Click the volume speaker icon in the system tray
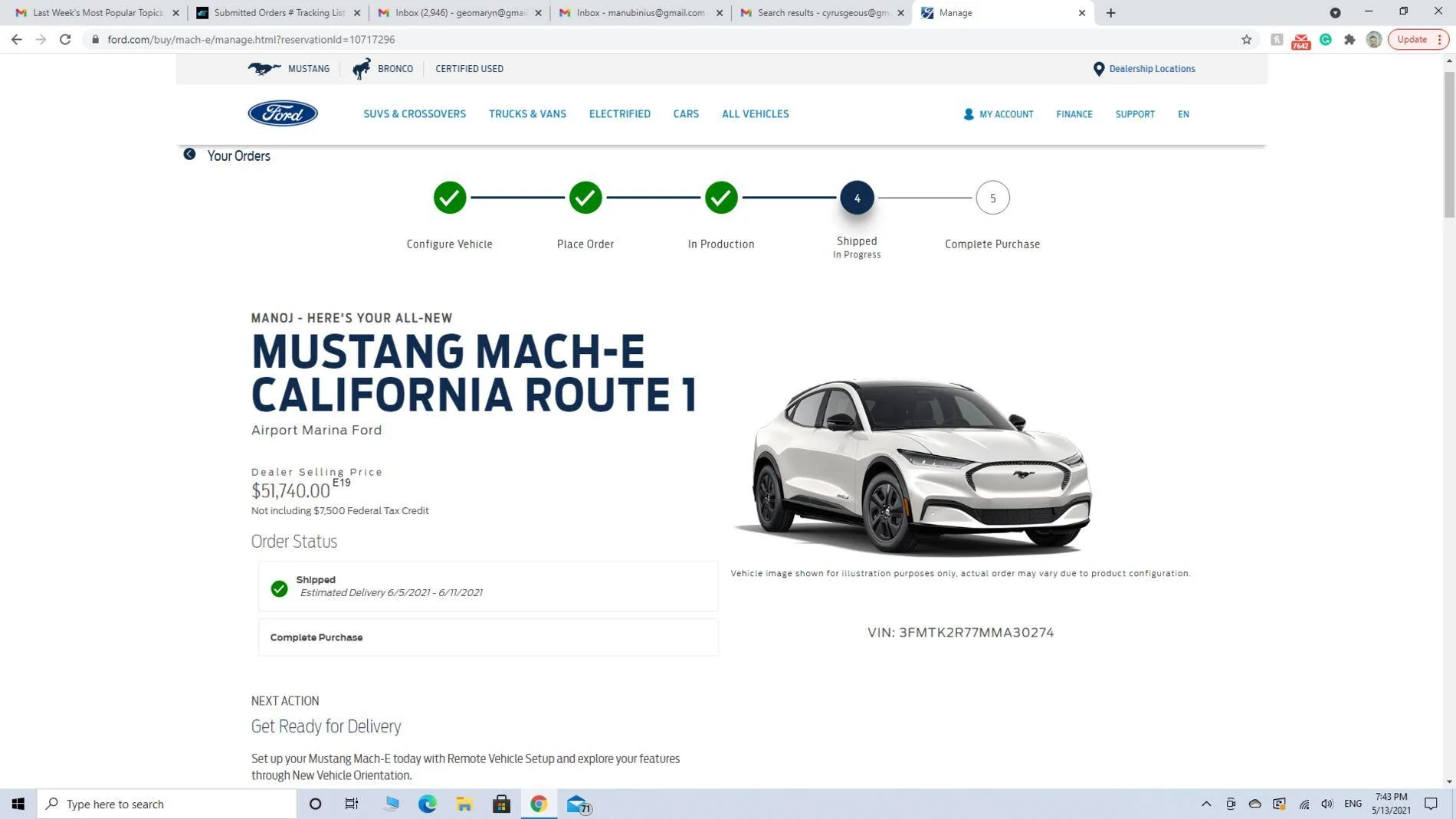The height and width of the screenshot is (819, 1456). 1327,804
